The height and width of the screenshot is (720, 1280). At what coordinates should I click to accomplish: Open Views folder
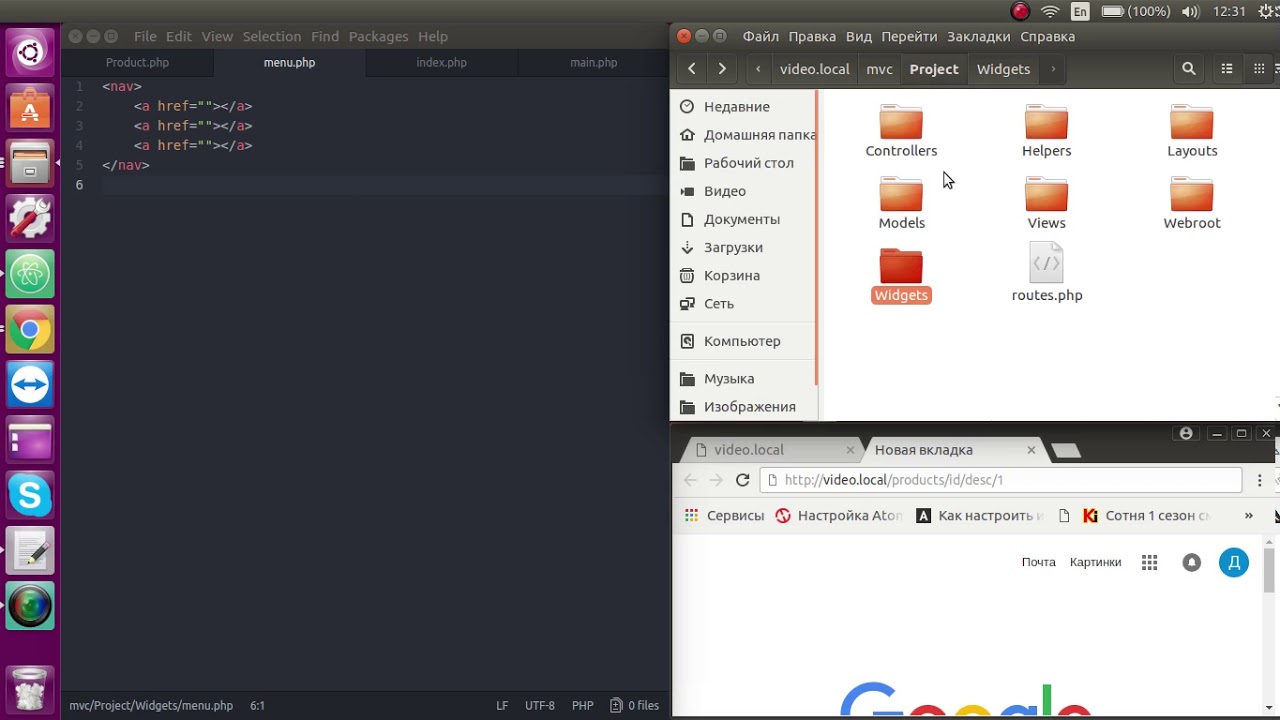point(1046,203)
